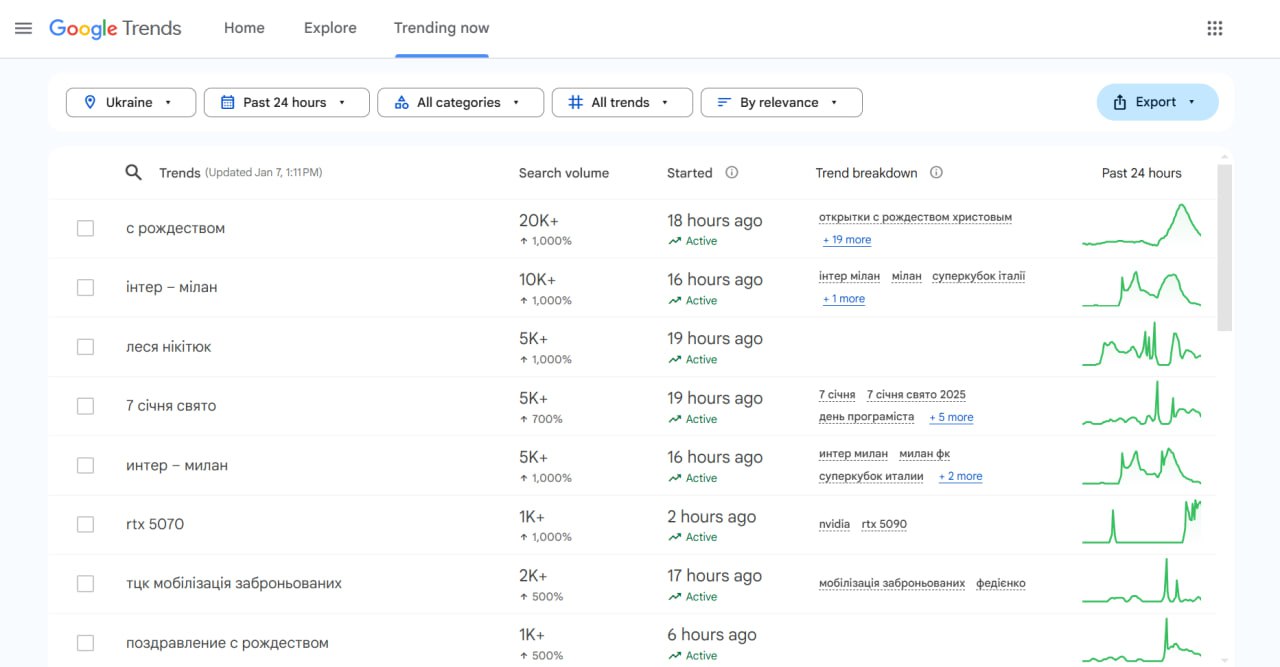
Task: Click the calendar icon on Past 24 hours filter
Action: pos(227,102)
